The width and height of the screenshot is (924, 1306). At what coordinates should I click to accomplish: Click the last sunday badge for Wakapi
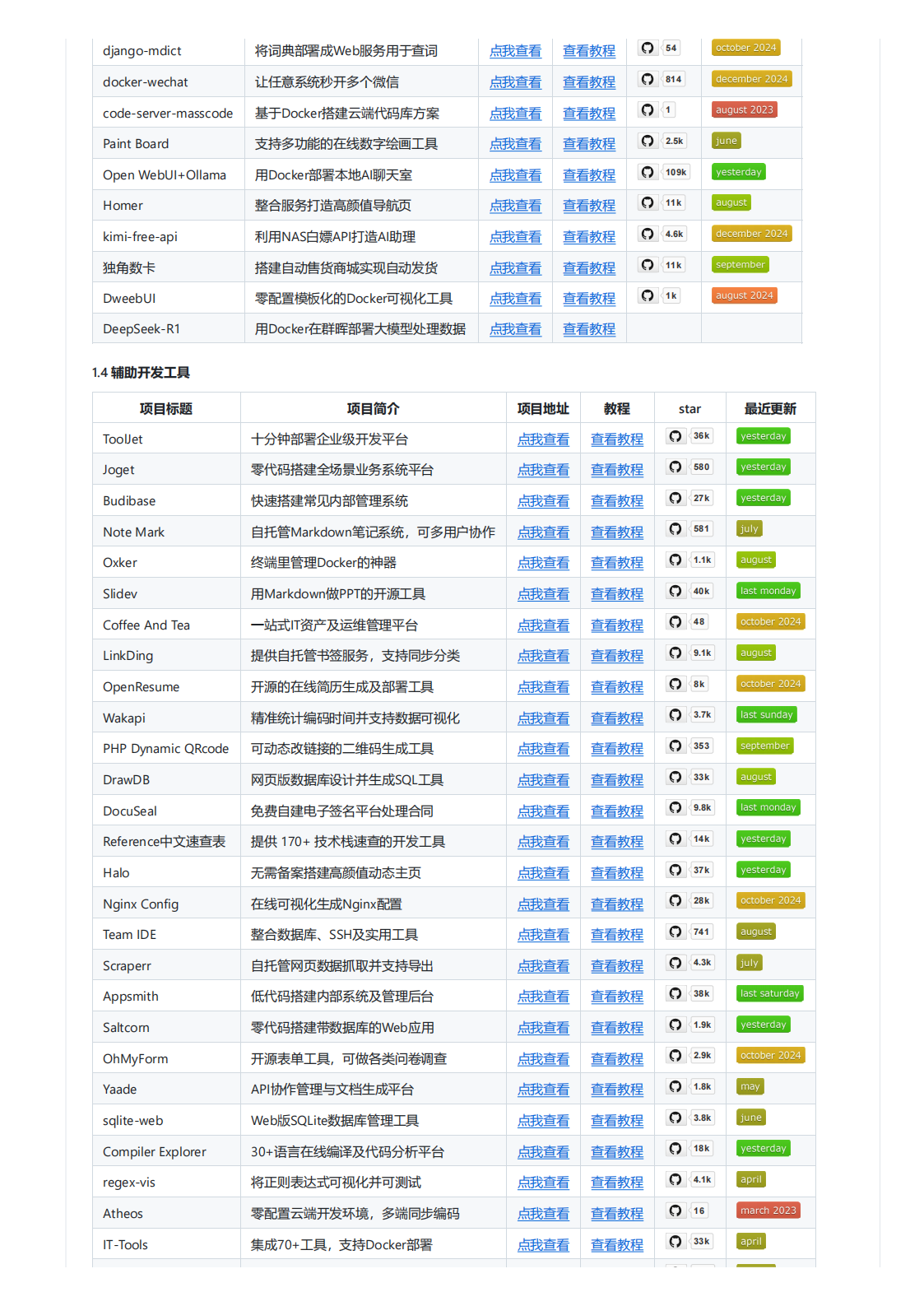pyautogui.click(x=767, y=714)
